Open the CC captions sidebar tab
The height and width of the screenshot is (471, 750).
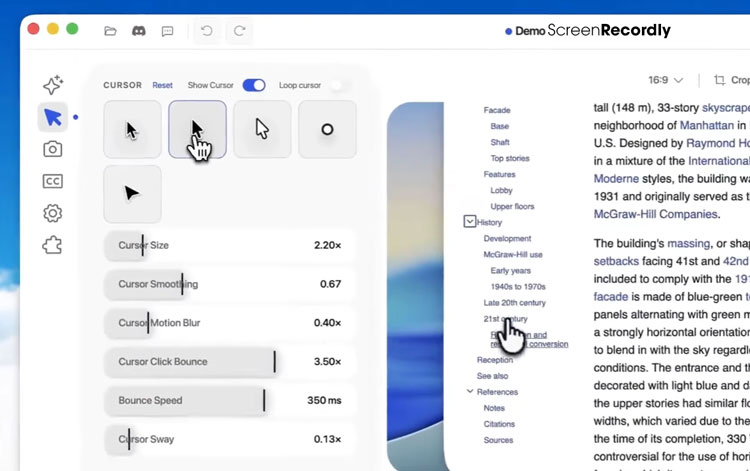point(53,181)
